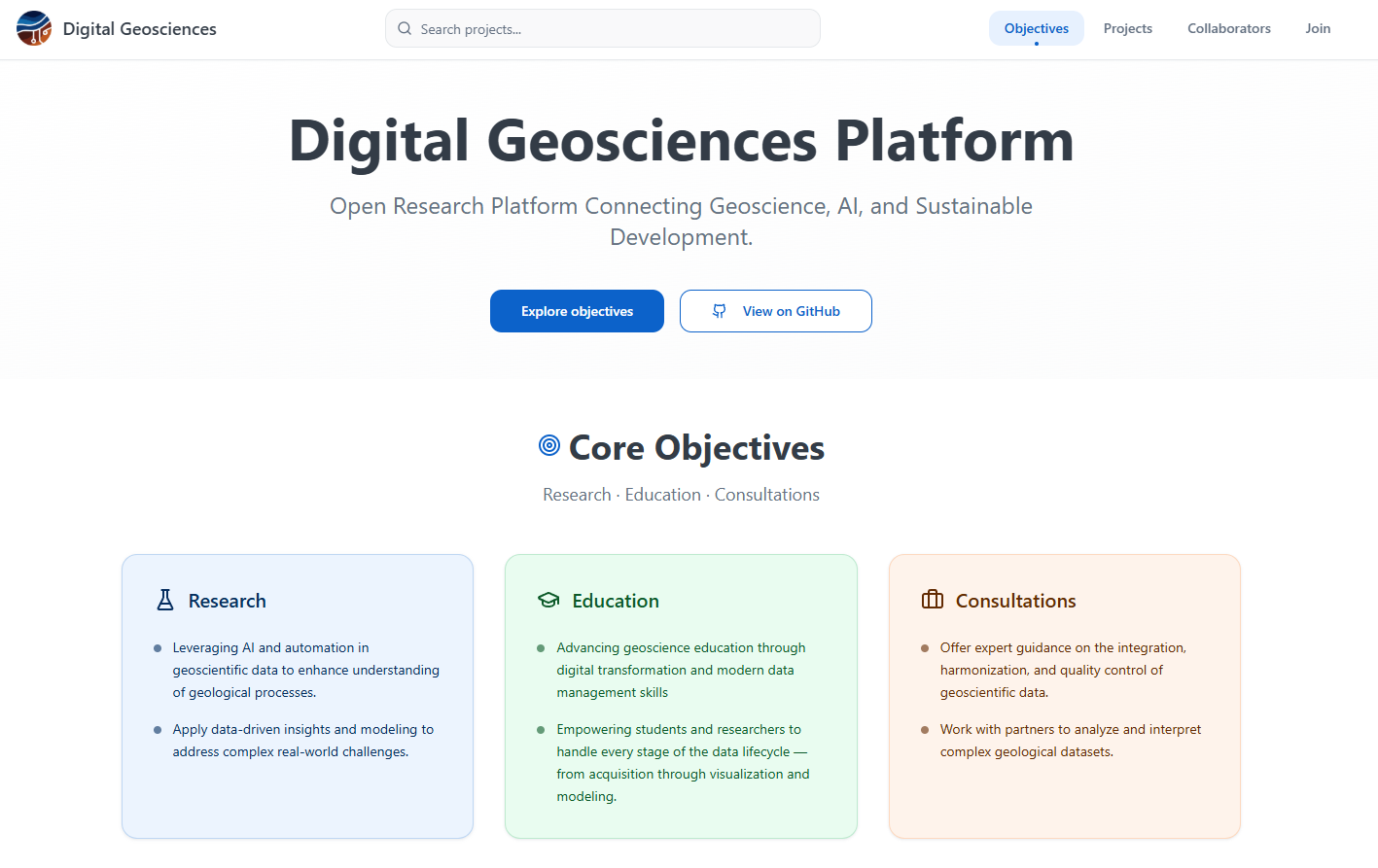
Task: Click the Digital Geosciences Platform main title
Action: pos(681,141)
